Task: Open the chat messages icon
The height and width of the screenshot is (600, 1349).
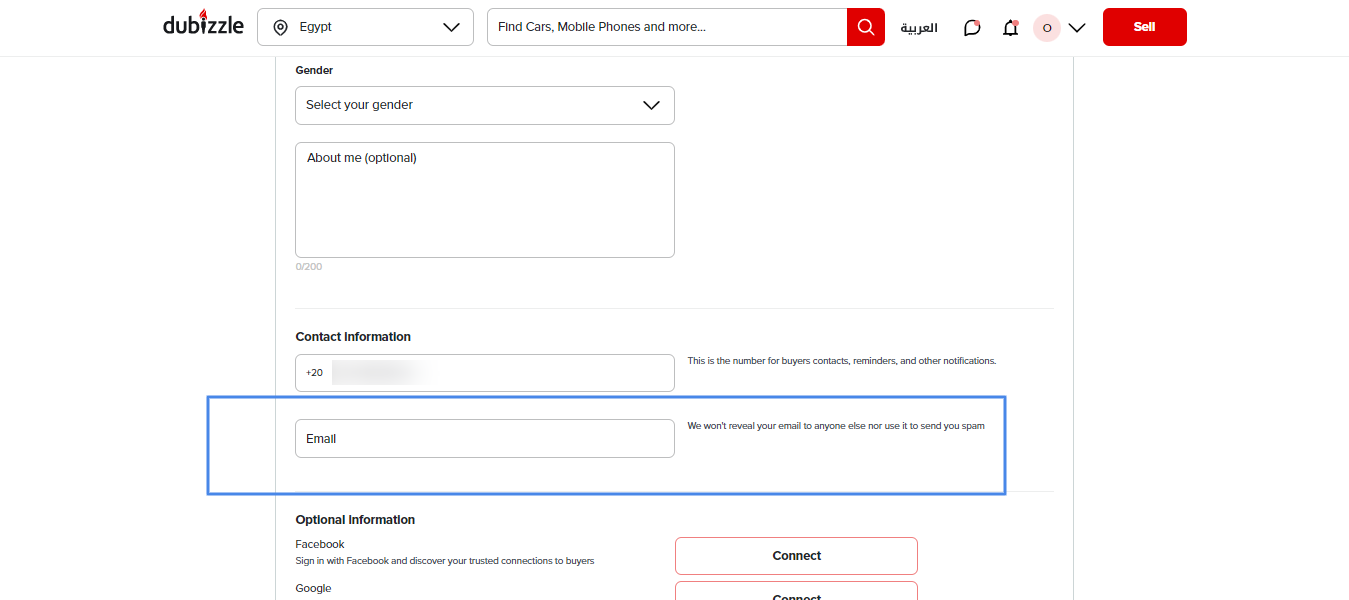Action: (971, 28)
